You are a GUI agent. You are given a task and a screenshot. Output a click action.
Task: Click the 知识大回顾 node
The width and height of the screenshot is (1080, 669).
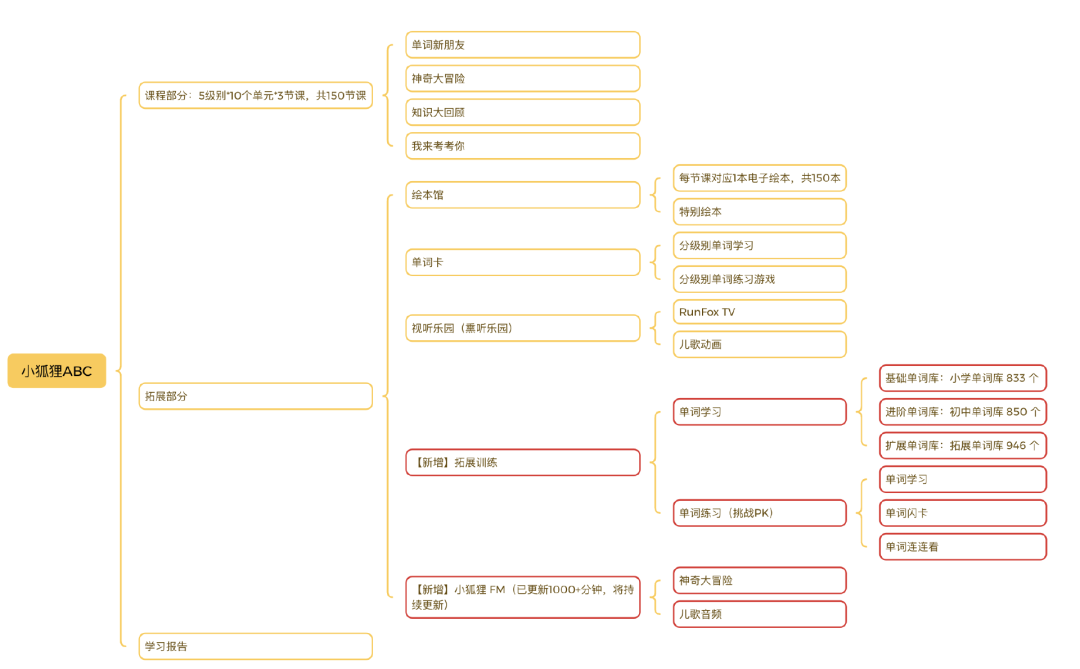click(522, 112)
